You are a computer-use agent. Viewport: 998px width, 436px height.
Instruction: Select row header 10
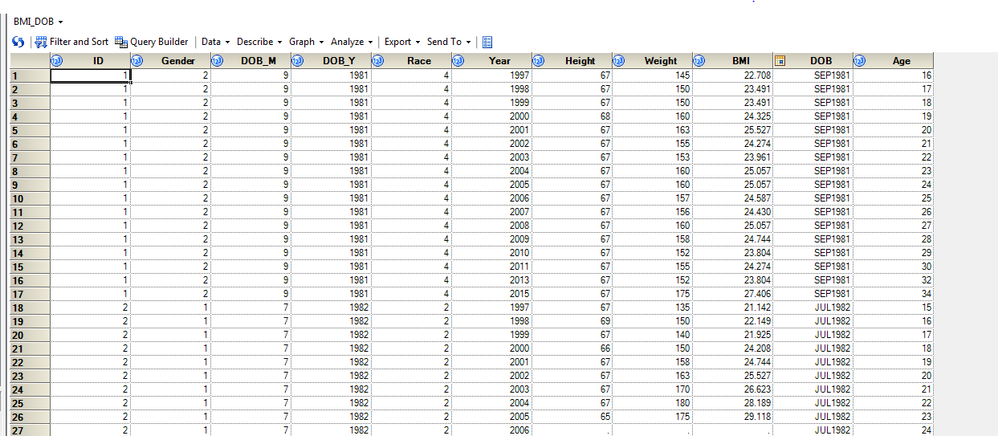coord(30,198)
